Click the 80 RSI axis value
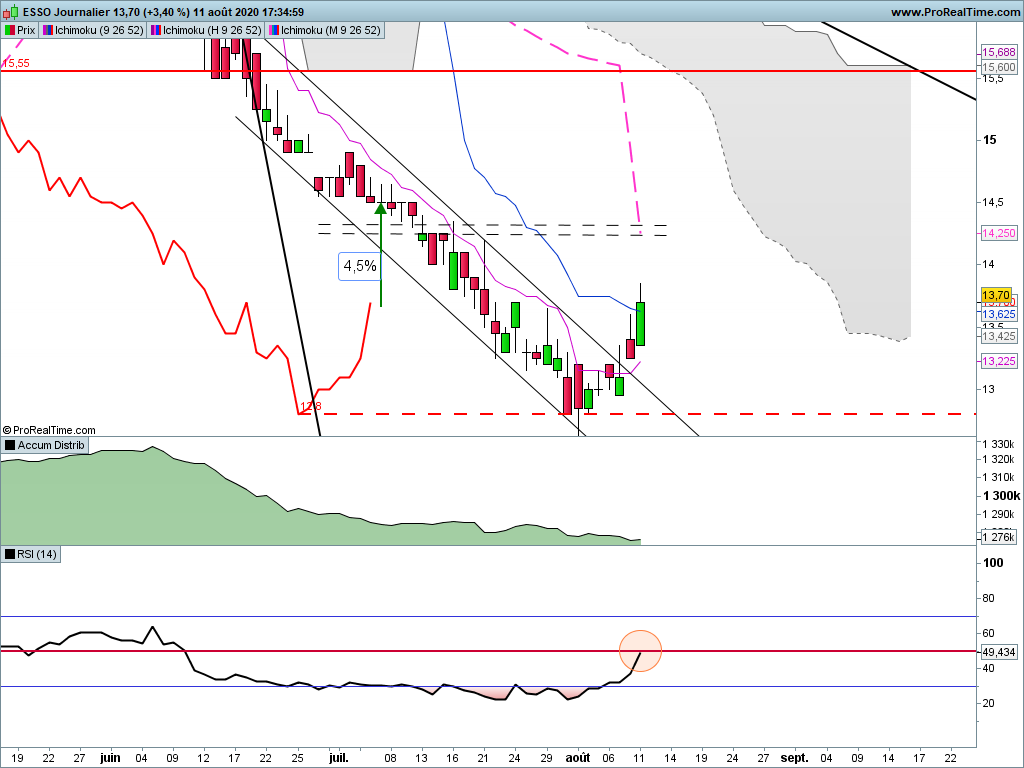Image resolution: width=1024 pixels, height=768 pixels. click(988, 598)
